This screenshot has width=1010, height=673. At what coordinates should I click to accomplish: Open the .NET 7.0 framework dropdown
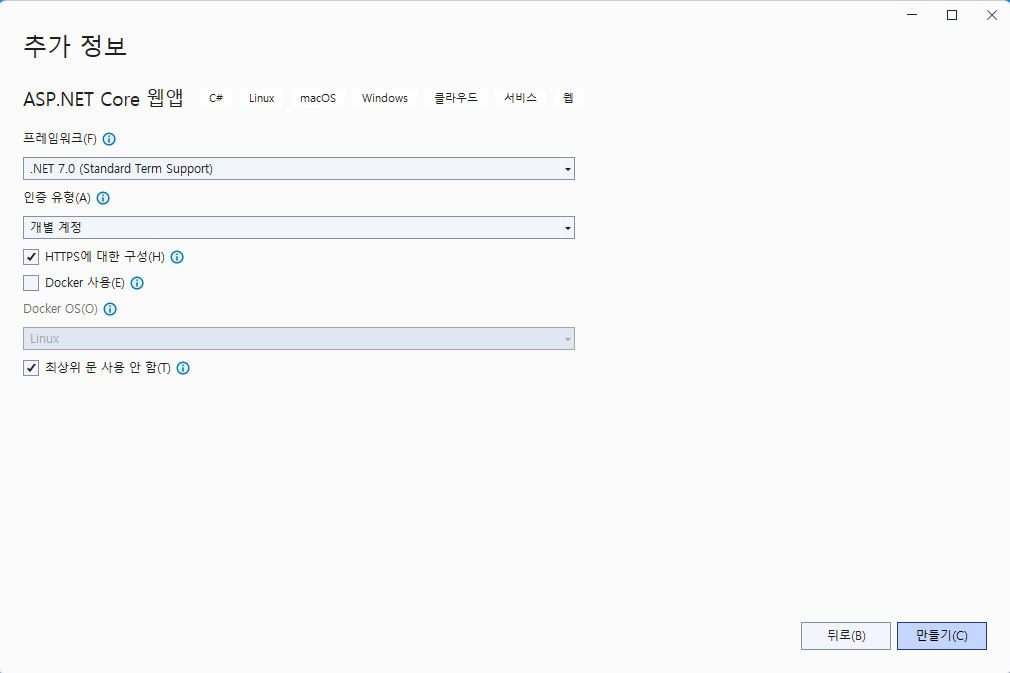[298, 169]
